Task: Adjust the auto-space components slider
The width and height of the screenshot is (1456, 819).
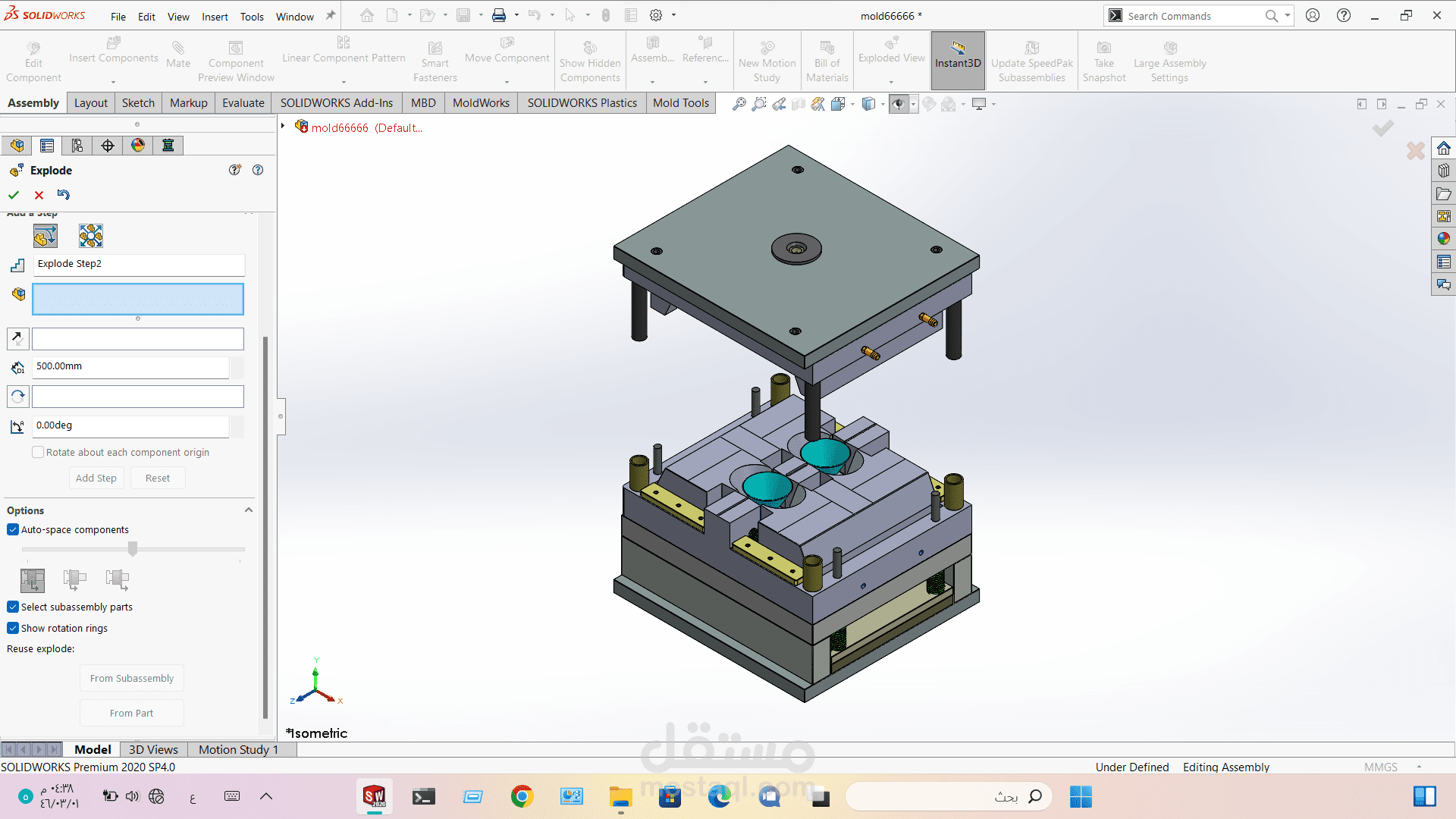Action: pos(133,548)
